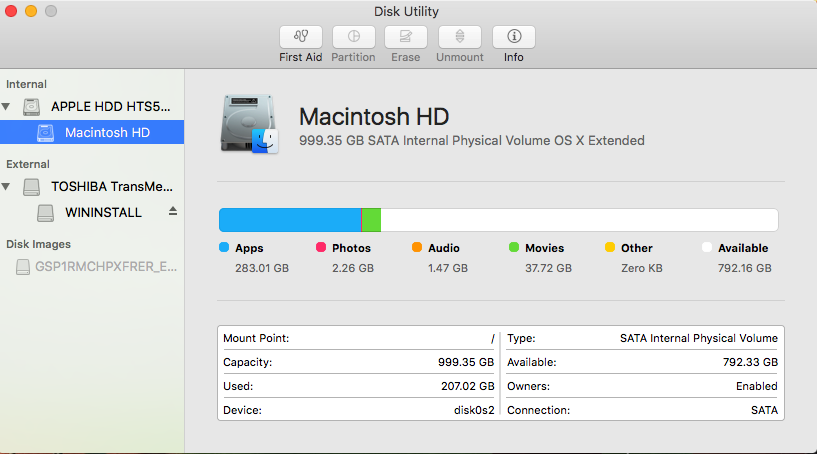Image resolution: width=817 pixels, height=454 pixels.
Task: Click the Owners value Enabled
Action: [x=757, y=386]
